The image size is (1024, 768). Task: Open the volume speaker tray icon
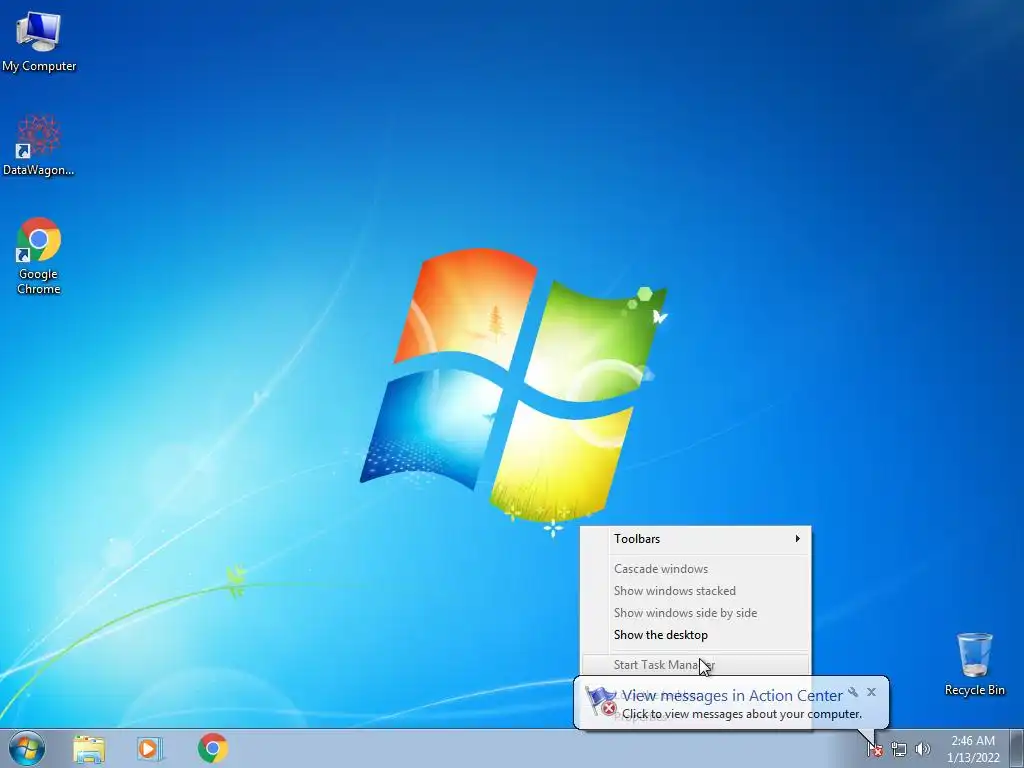point(922,750)
